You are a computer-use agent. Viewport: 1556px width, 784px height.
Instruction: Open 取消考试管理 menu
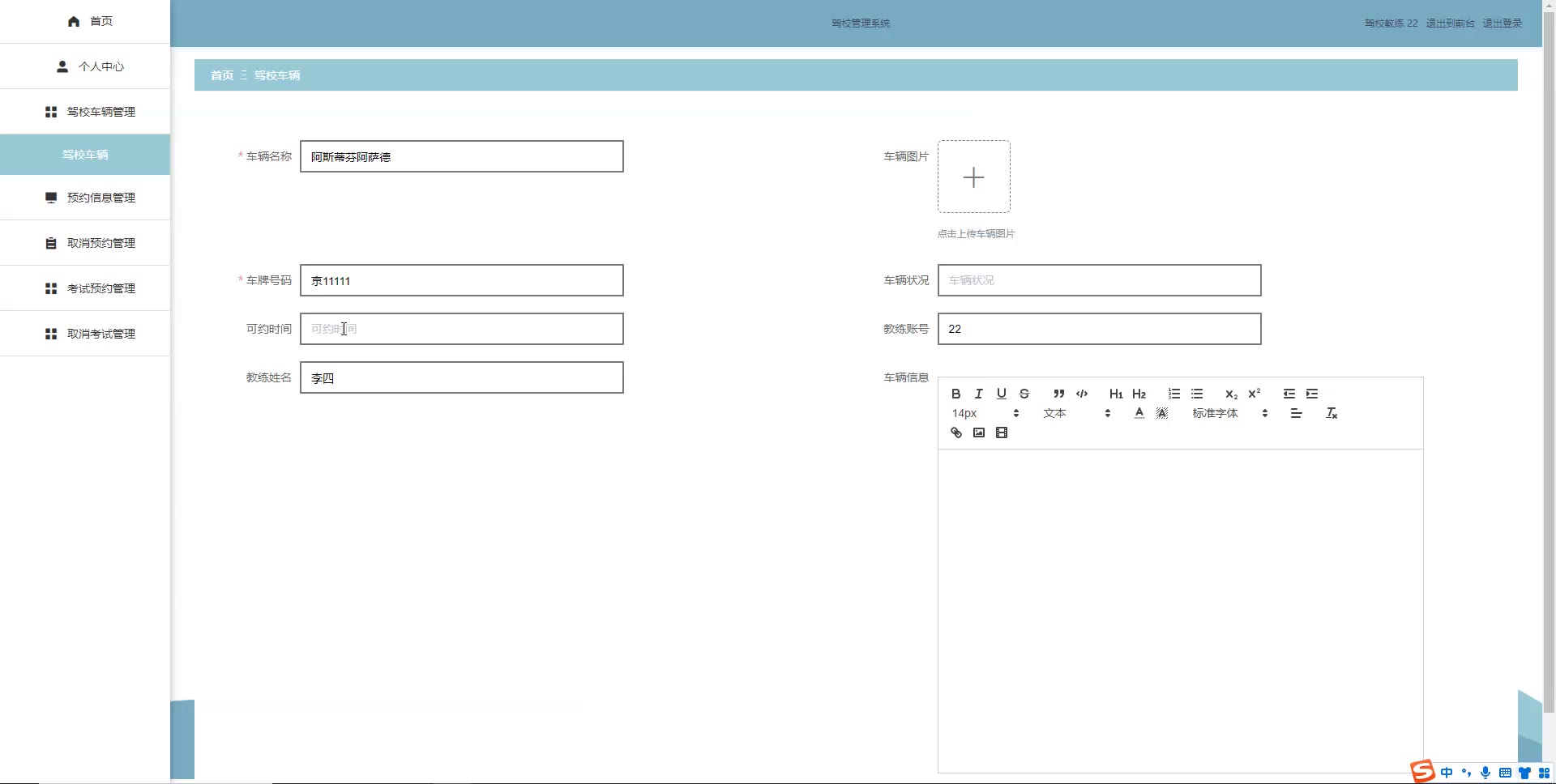click(x=85, y=334)
